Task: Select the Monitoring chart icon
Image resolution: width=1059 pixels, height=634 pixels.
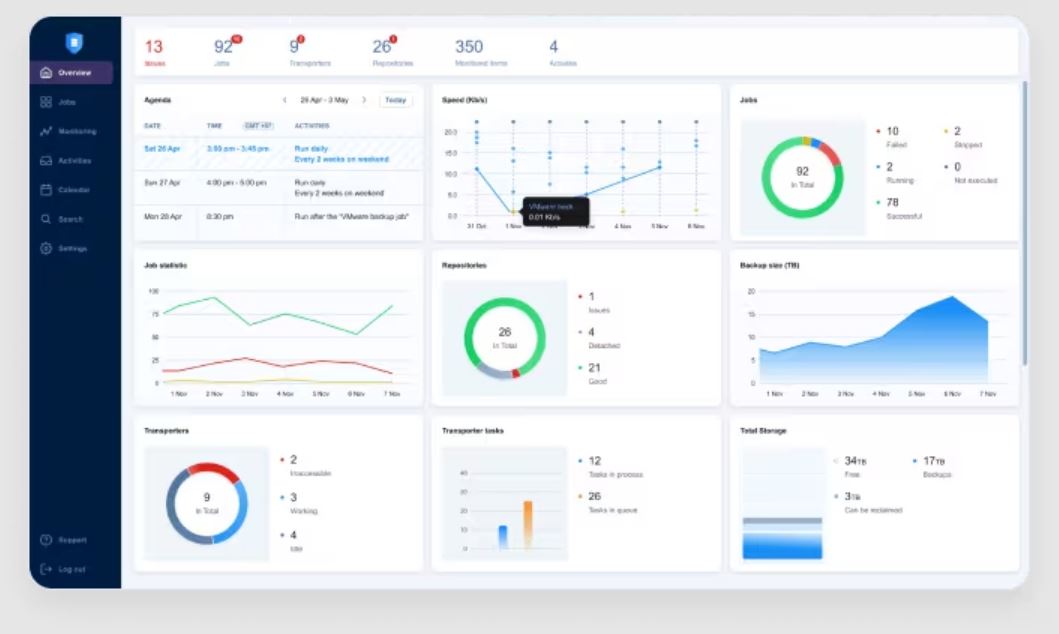Action: tap(46, 131)
